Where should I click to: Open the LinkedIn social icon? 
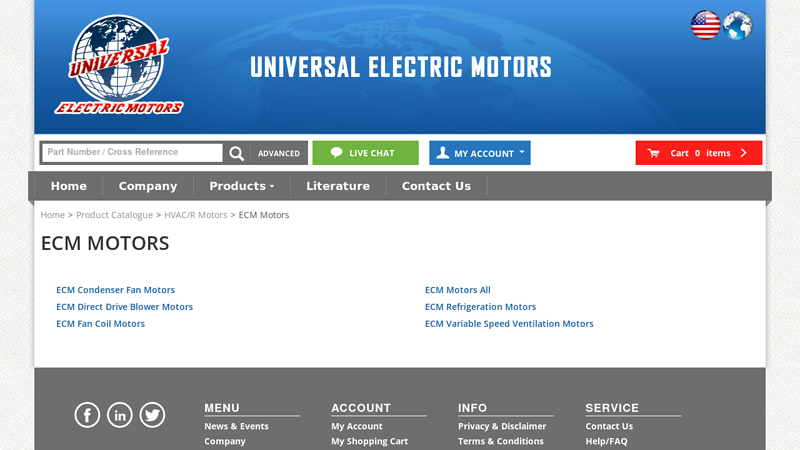(120, 415)
